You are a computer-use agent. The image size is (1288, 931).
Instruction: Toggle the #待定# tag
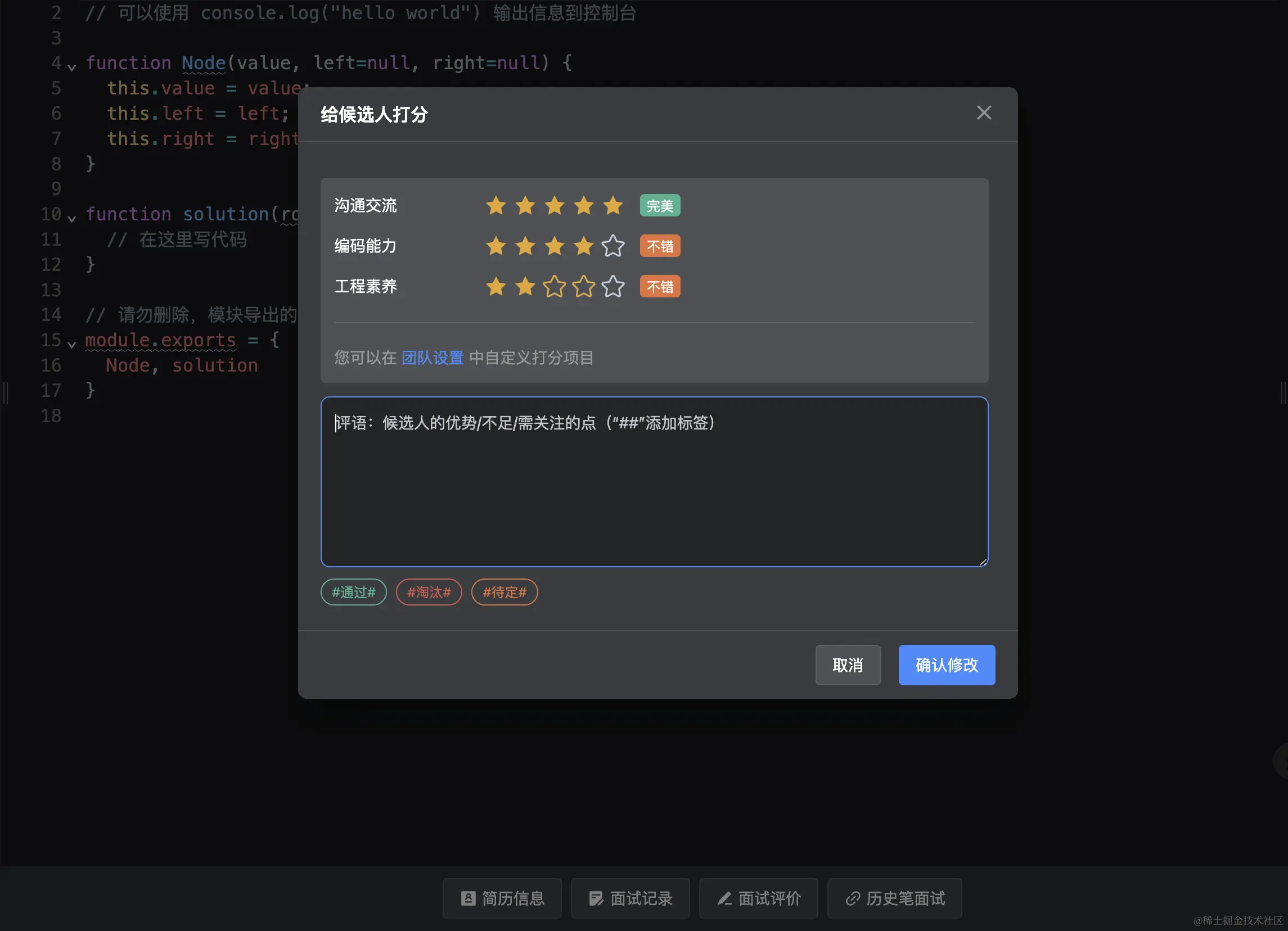tap(505, 592)
